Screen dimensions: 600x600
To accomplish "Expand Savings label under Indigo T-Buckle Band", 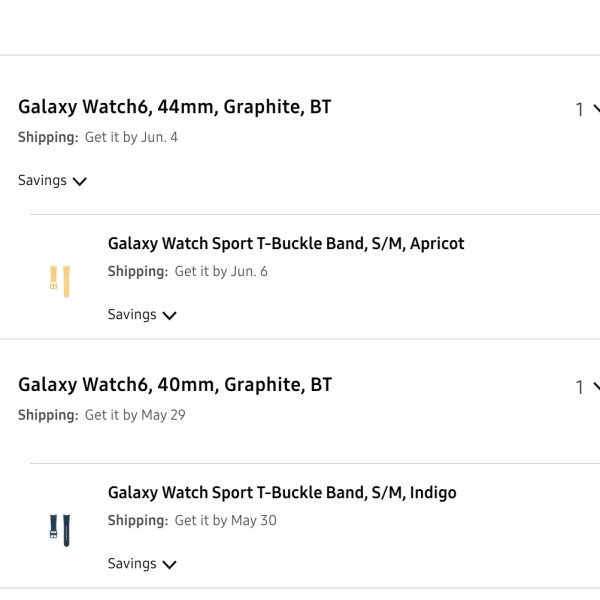I will (x=132, y=564).
